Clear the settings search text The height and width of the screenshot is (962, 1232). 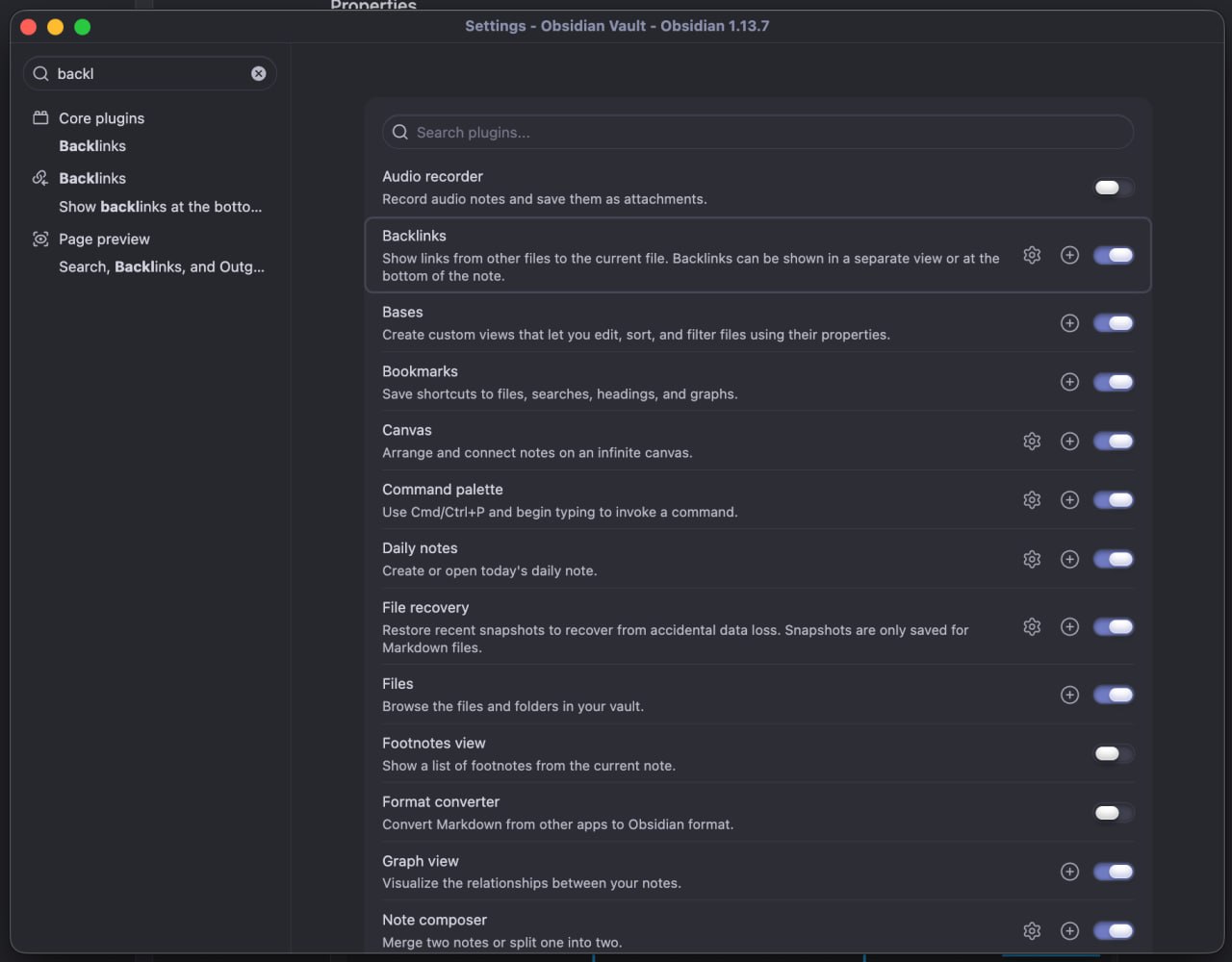pyautogui.click(x=259, y=73)
